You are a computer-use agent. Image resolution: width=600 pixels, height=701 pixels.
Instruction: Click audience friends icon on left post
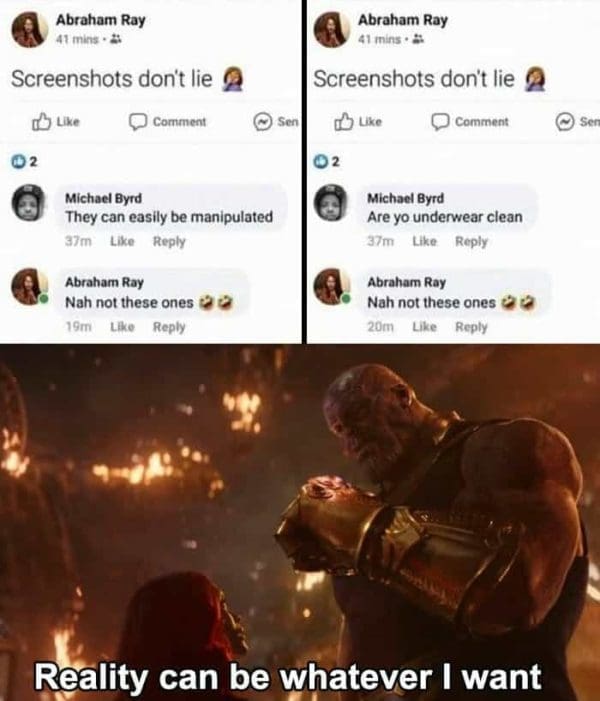point(116,39)
